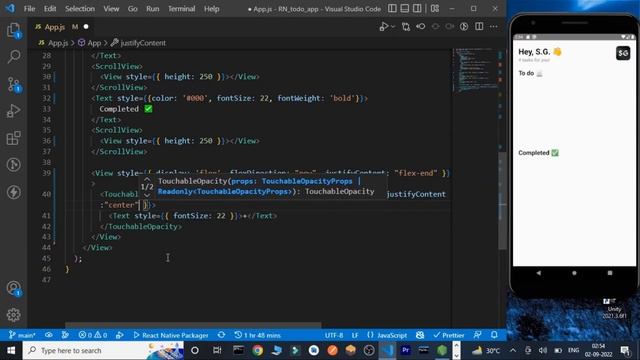Screen dimensions: 640x360
Task: Click the main branch in status bar
Action: [22, 335]
